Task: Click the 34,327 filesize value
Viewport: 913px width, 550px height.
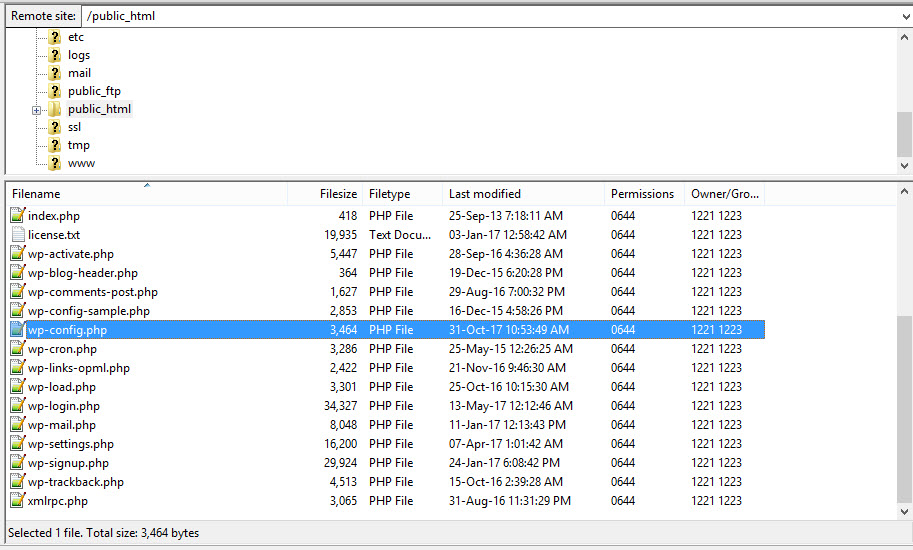Action: coord(341,406)
